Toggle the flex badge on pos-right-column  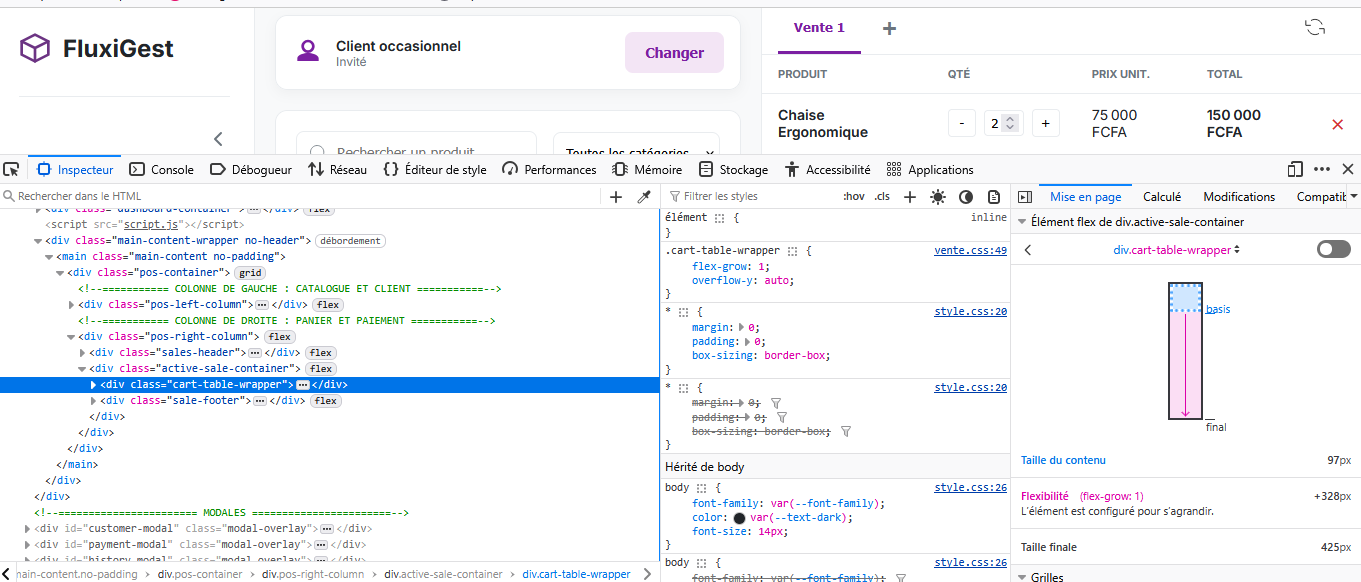pos(279,337)
